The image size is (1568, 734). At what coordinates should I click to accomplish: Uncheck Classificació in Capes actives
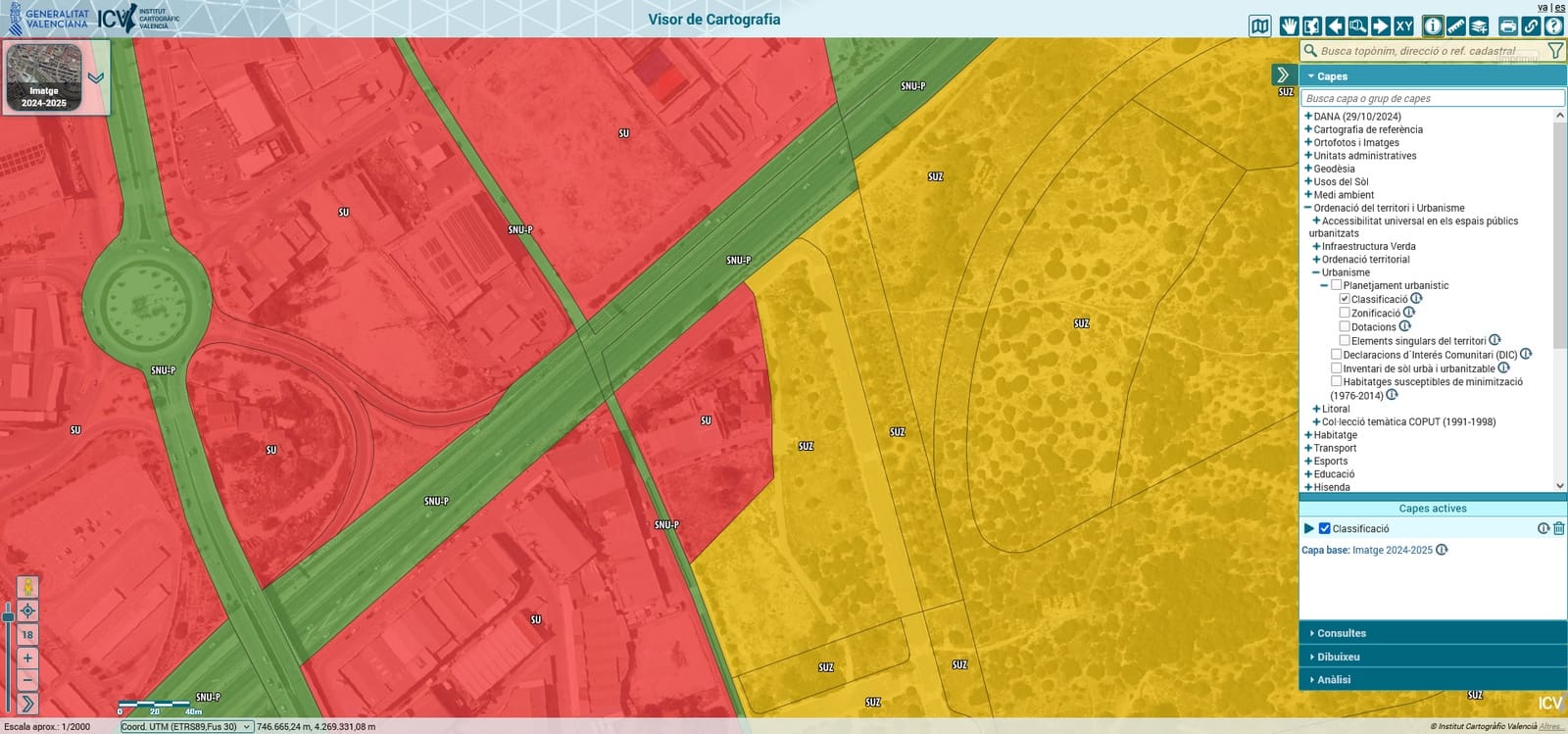[x=1325, y=528]
